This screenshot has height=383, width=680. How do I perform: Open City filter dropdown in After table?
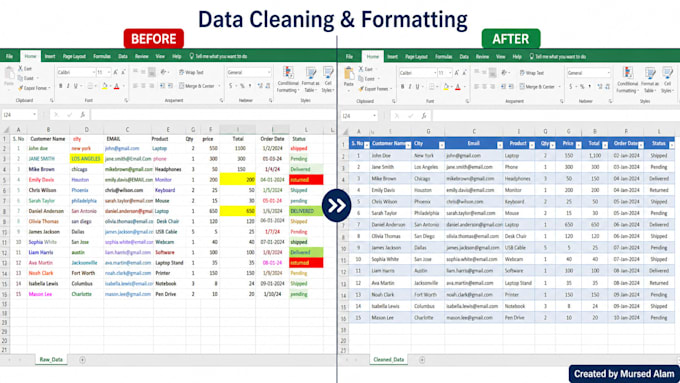pos(441,145)
